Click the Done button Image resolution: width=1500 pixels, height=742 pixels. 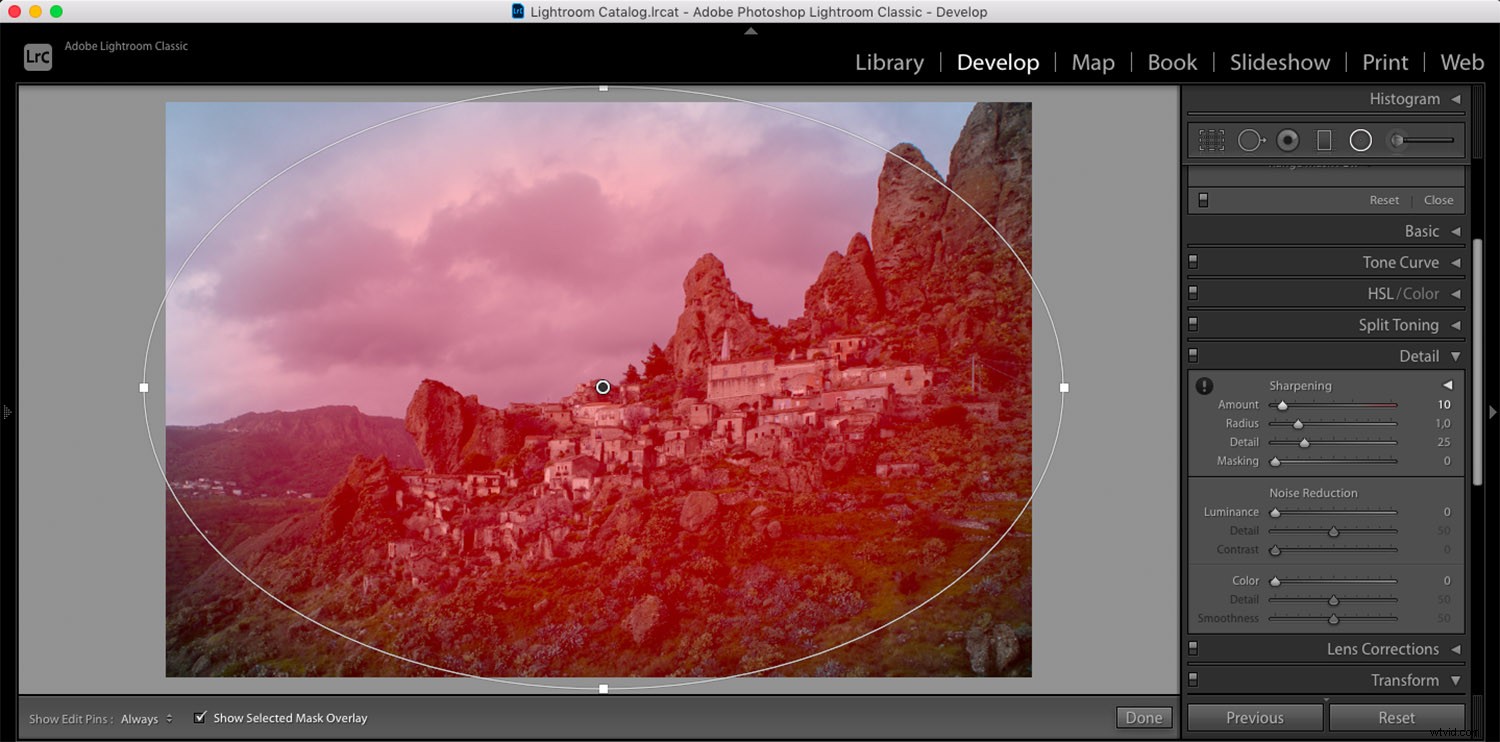pyautogui.click(x=1143, y=717)
